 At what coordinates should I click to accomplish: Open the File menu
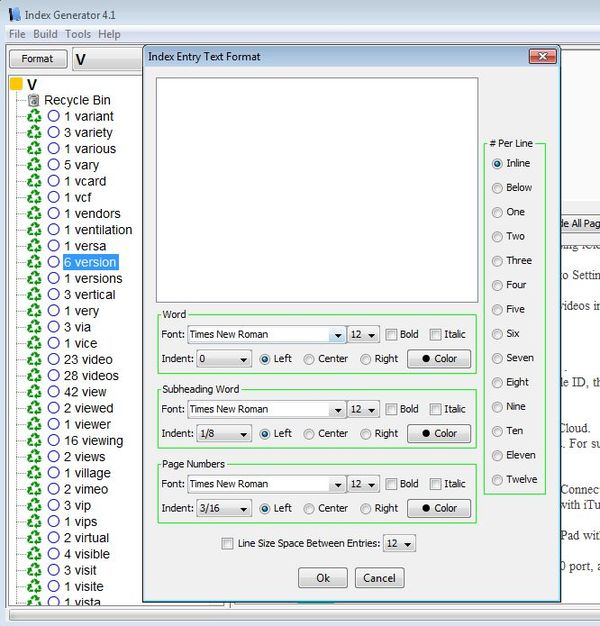pos(17,34)
